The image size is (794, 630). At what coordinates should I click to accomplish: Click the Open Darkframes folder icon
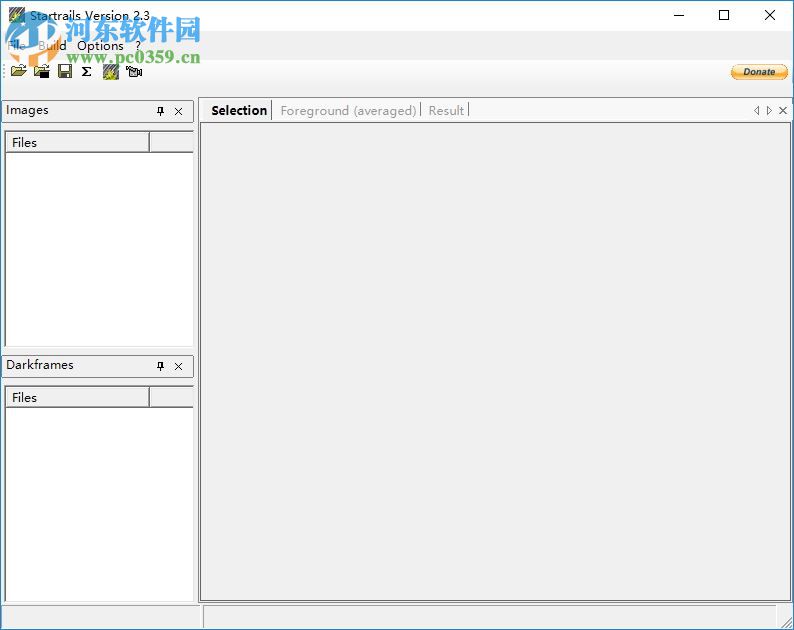point(42,71)
